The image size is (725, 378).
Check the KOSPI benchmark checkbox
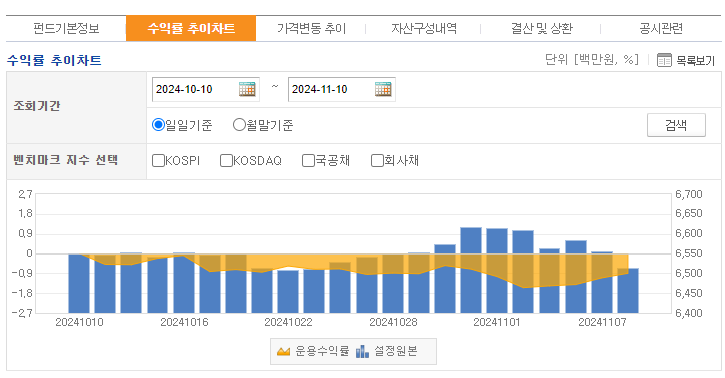[x=159, y=160]
